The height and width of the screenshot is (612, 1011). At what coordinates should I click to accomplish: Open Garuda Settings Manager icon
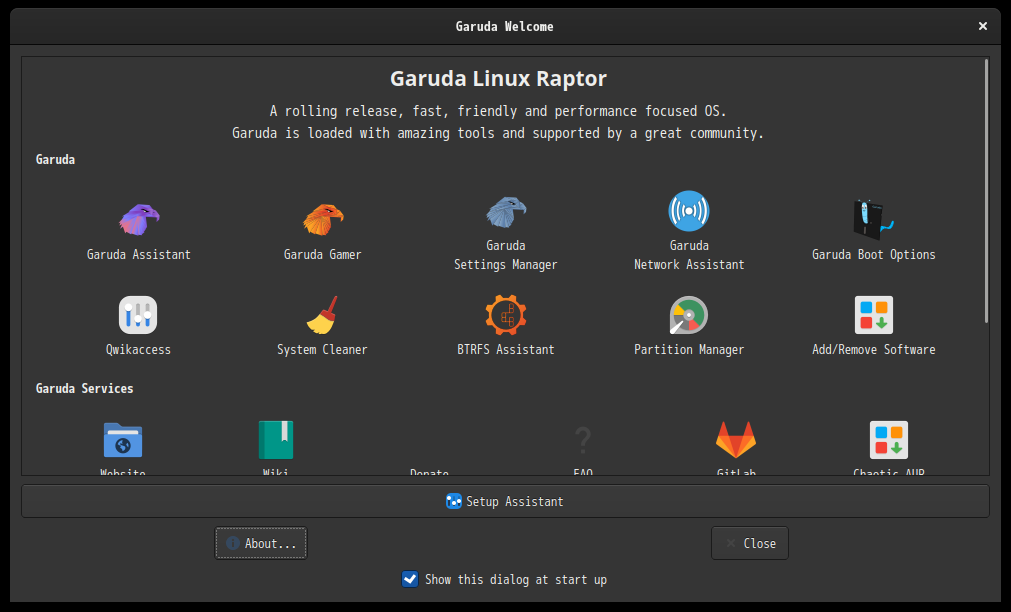click(506, 212)
